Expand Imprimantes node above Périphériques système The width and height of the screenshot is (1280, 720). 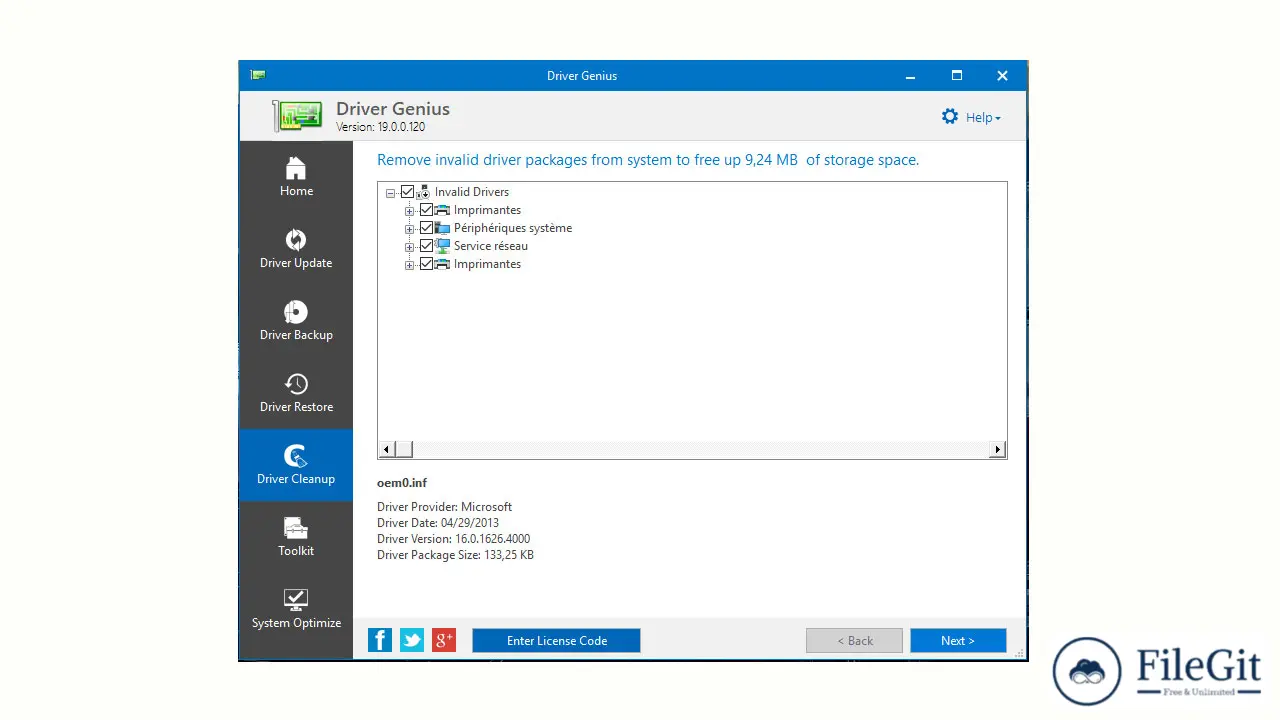(x=409, y=211)
